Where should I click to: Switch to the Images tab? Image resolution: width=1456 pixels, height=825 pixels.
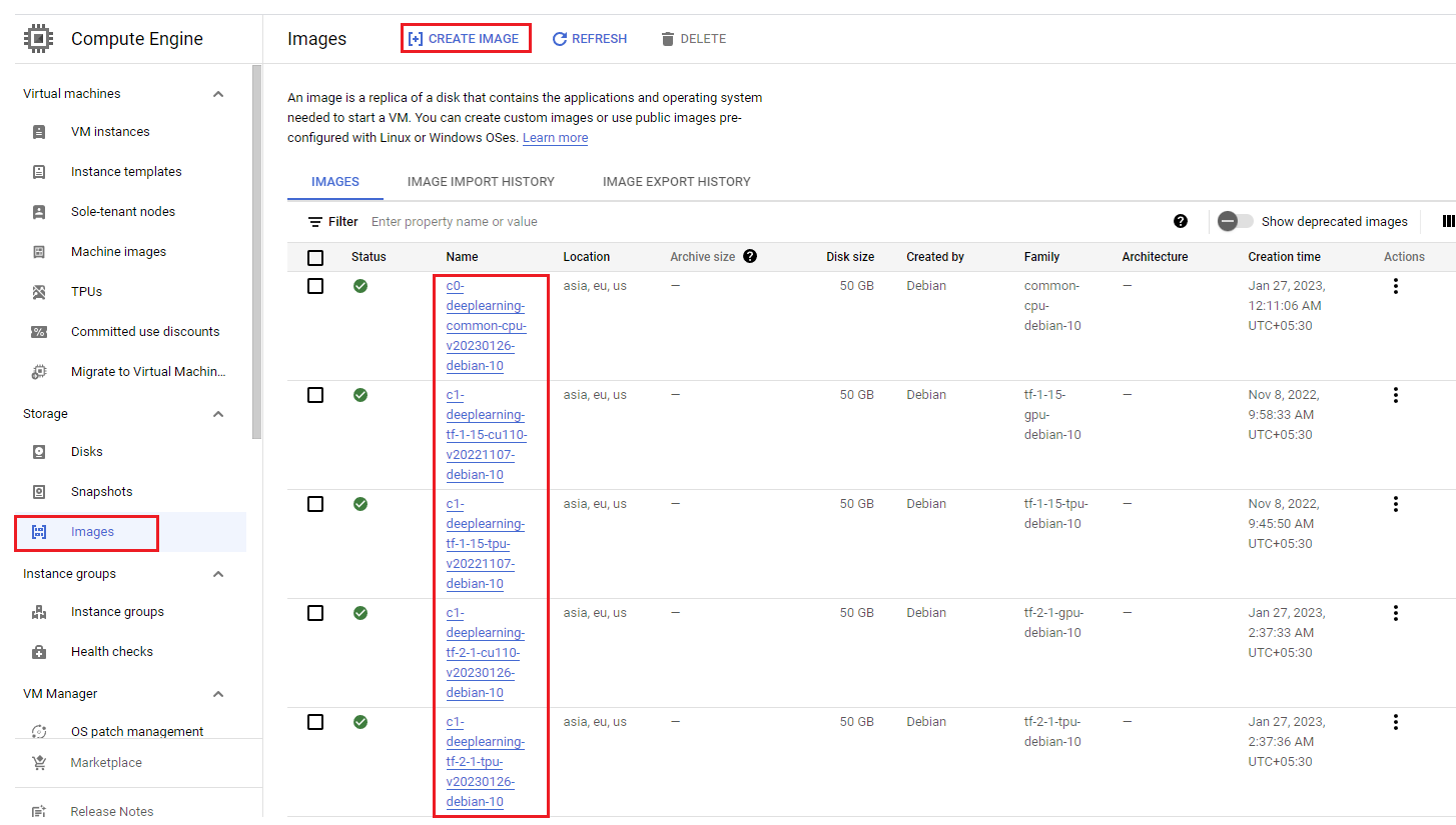pos(335,182)
